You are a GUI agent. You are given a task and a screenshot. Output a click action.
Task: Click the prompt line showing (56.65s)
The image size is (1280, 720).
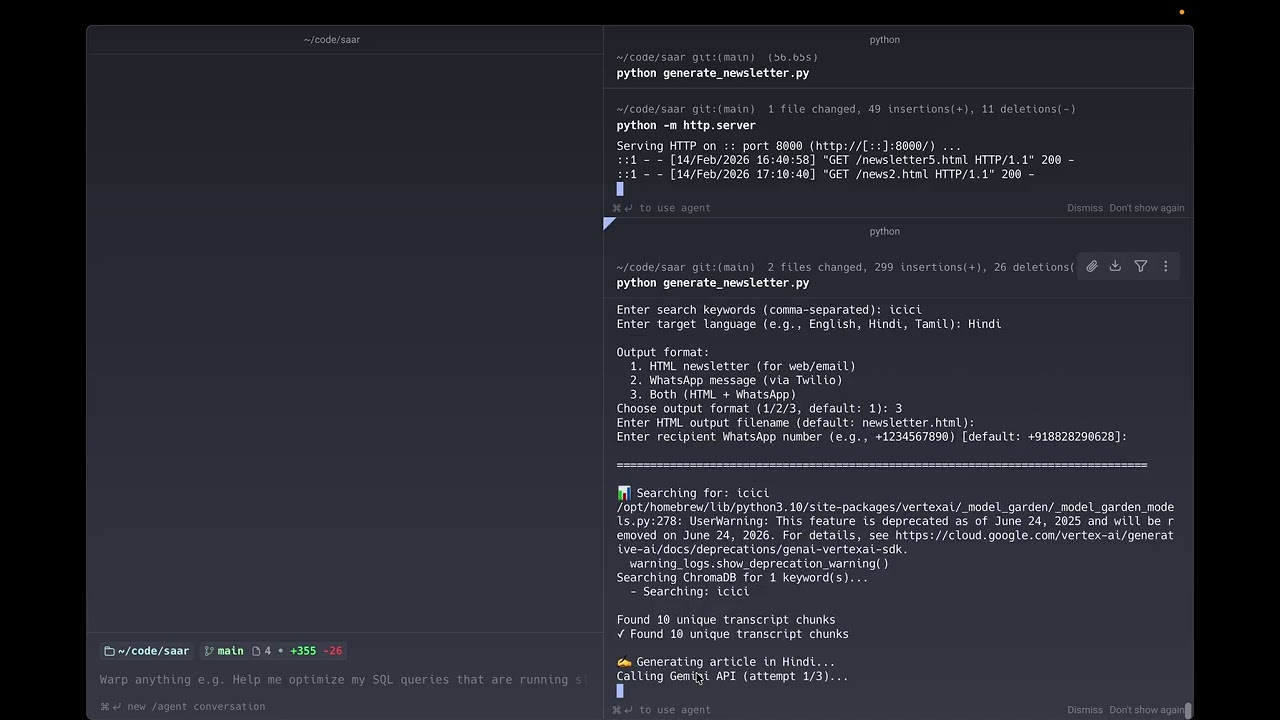[717, 58]
